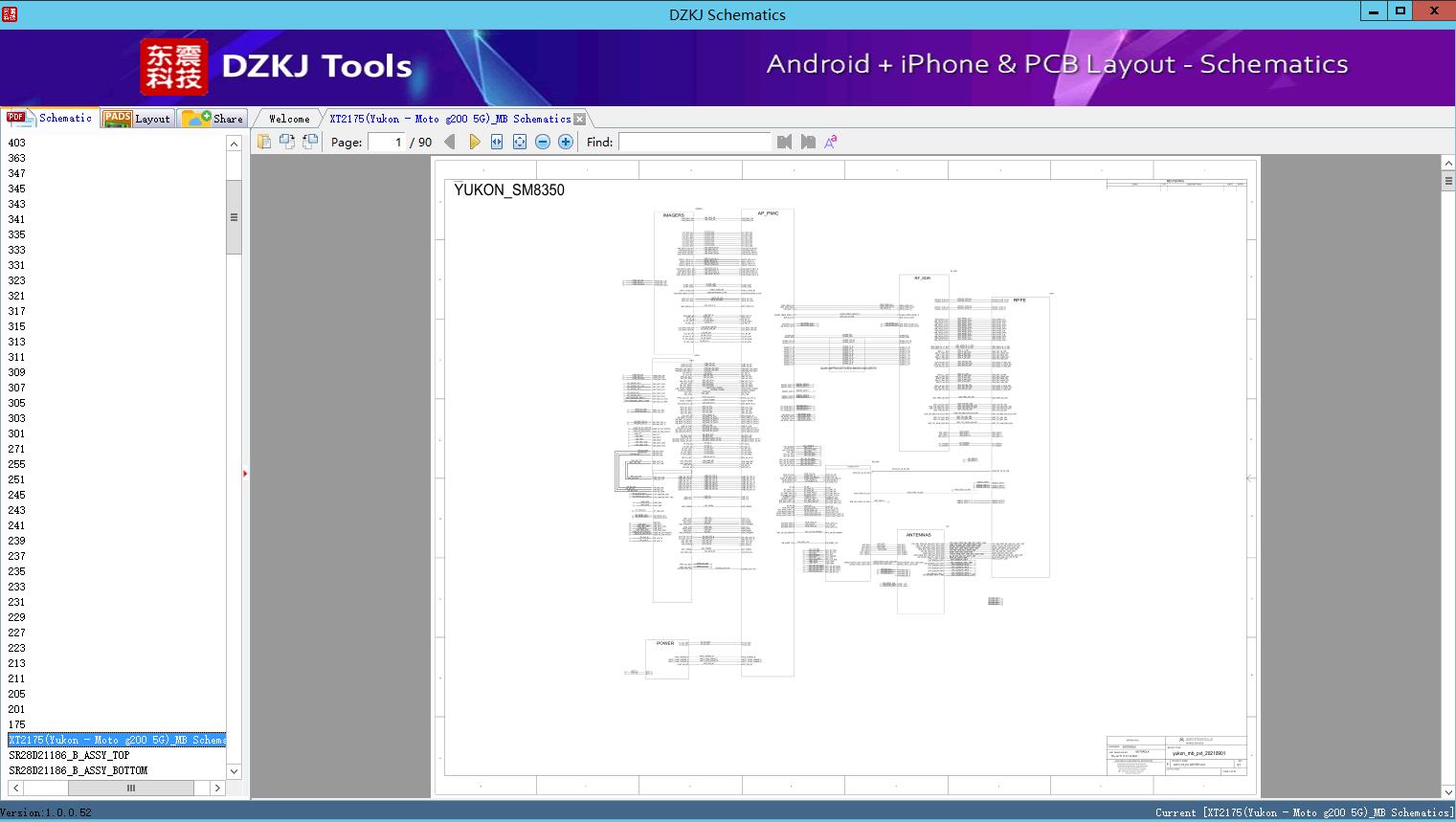Image resolution: width=1456 pixels, height=822 pixels.
Task: Select item 403 in file list
Action: [x=17, y=143]
